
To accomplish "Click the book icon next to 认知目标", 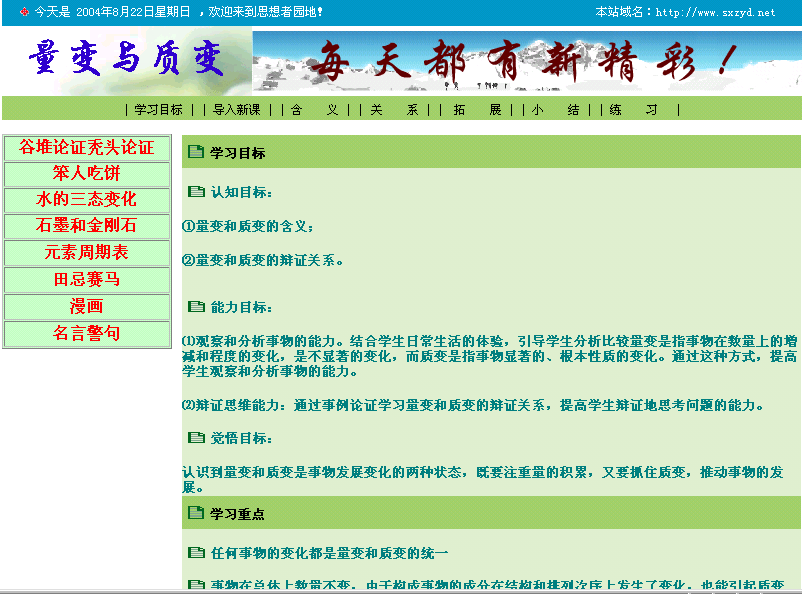I will [196, 191].
